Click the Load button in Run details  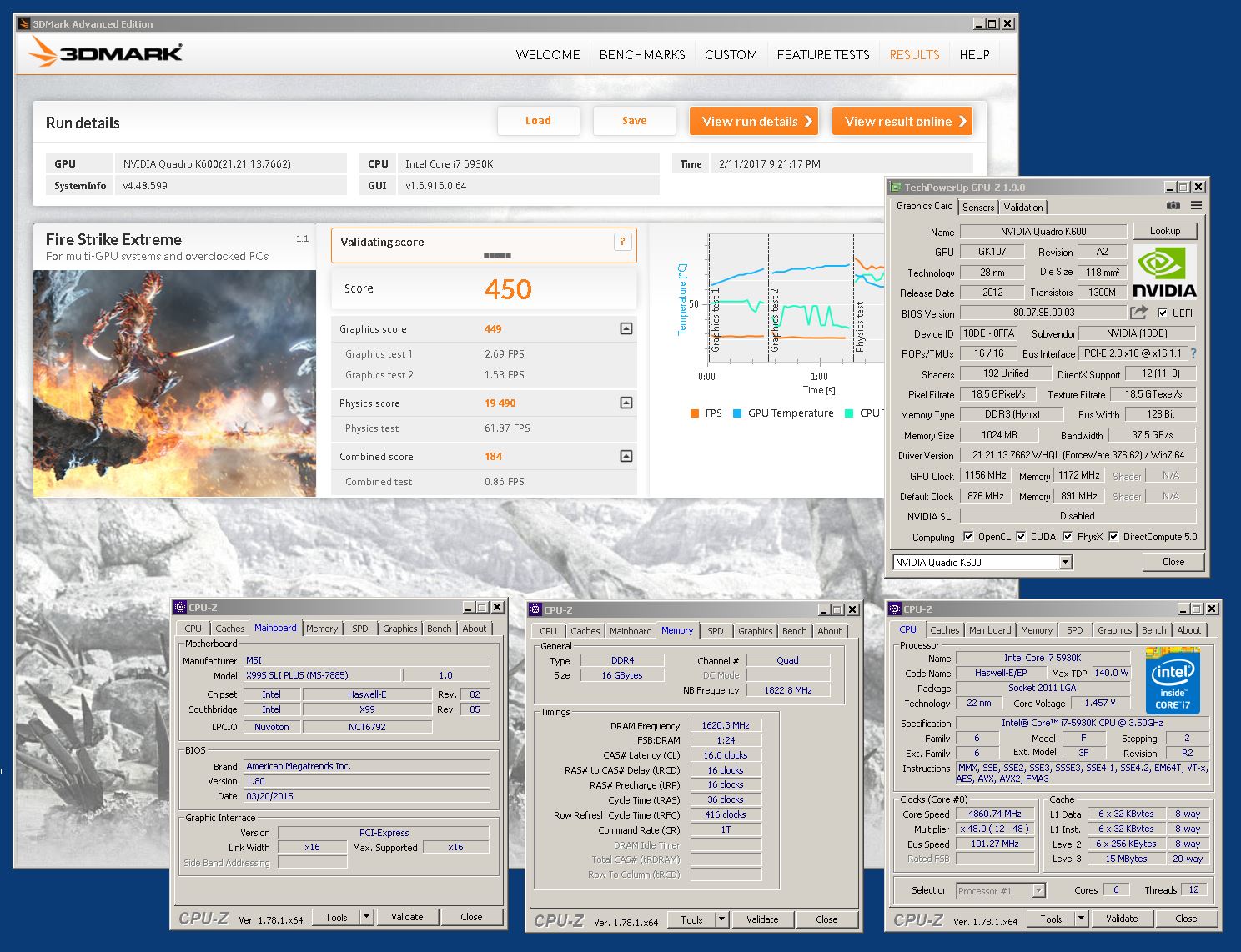538,121
